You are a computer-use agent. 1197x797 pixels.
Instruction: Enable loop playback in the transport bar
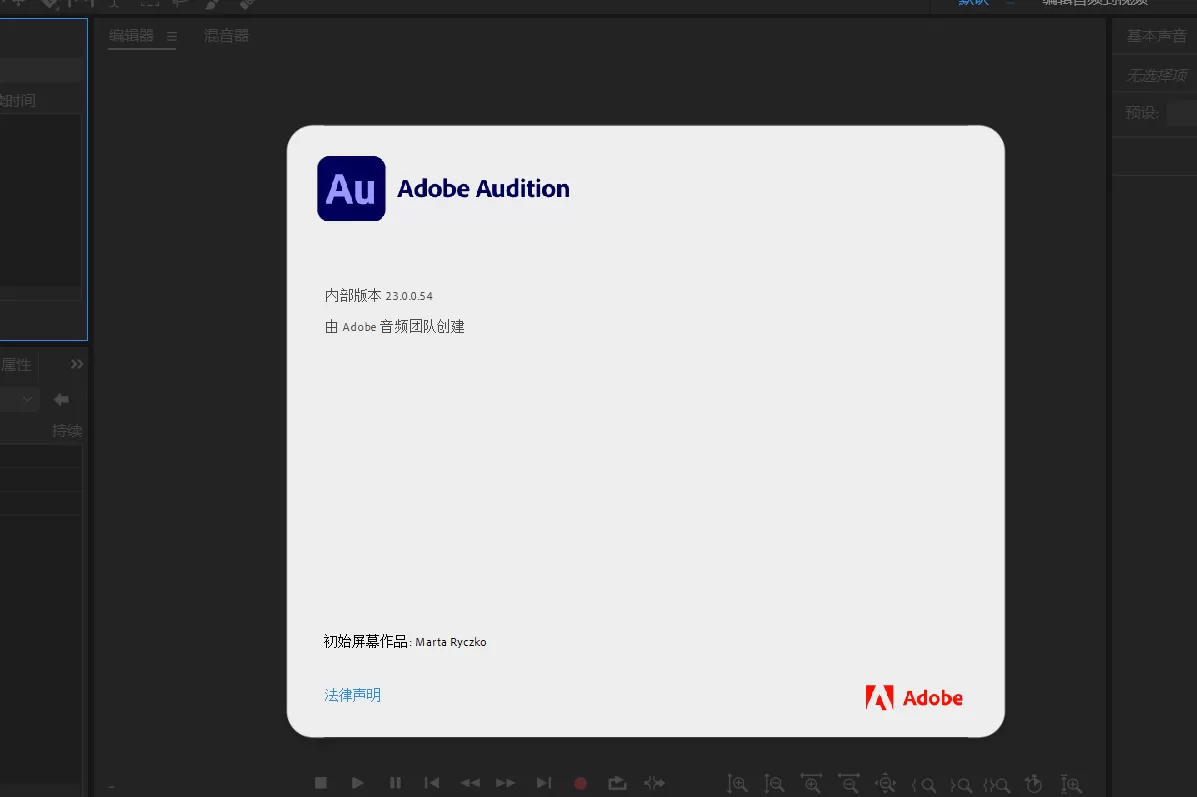[x=617, y=783]
